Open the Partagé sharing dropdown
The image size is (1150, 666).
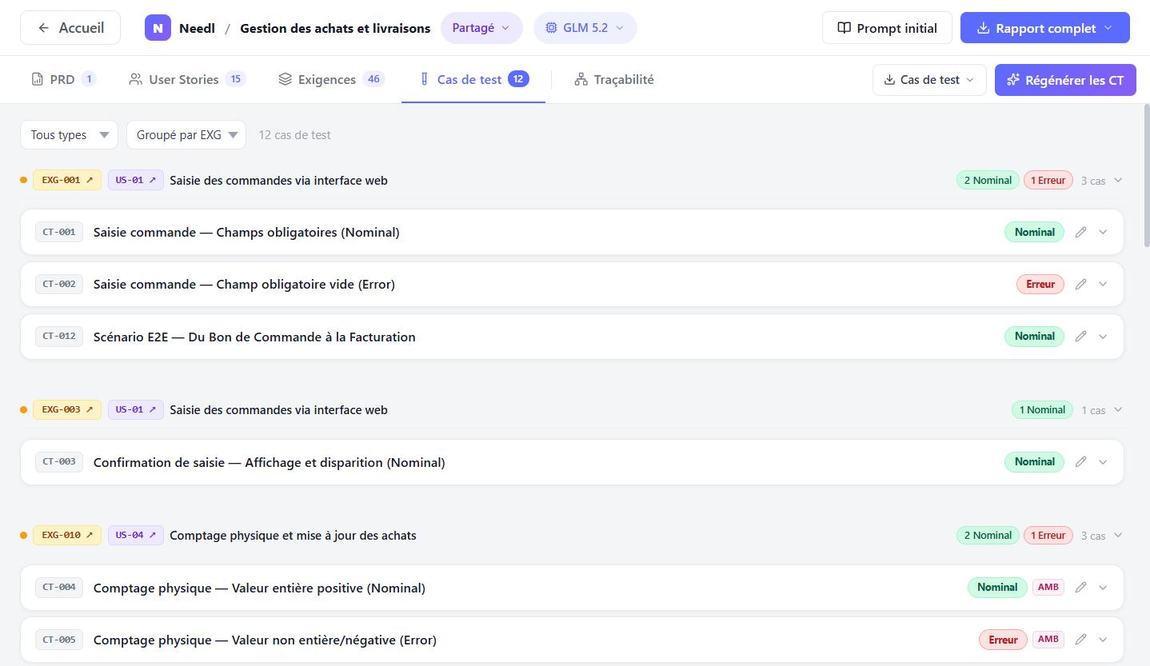point(481,28)
